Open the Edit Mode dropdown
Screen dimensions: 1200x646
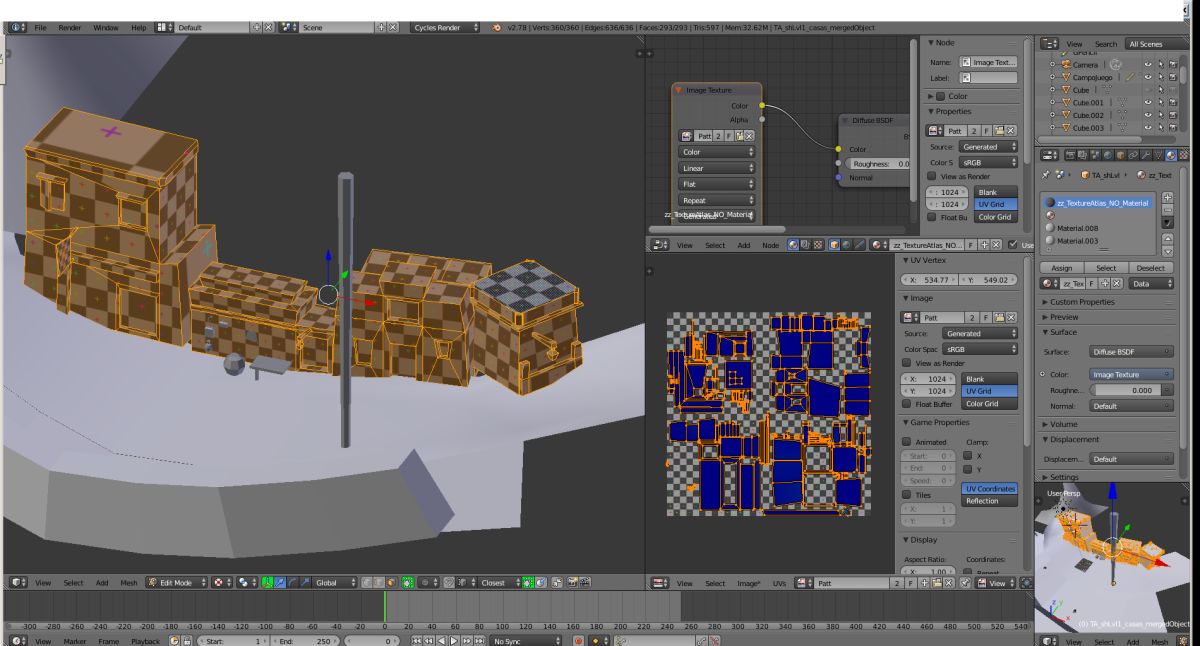click(177, 582)
